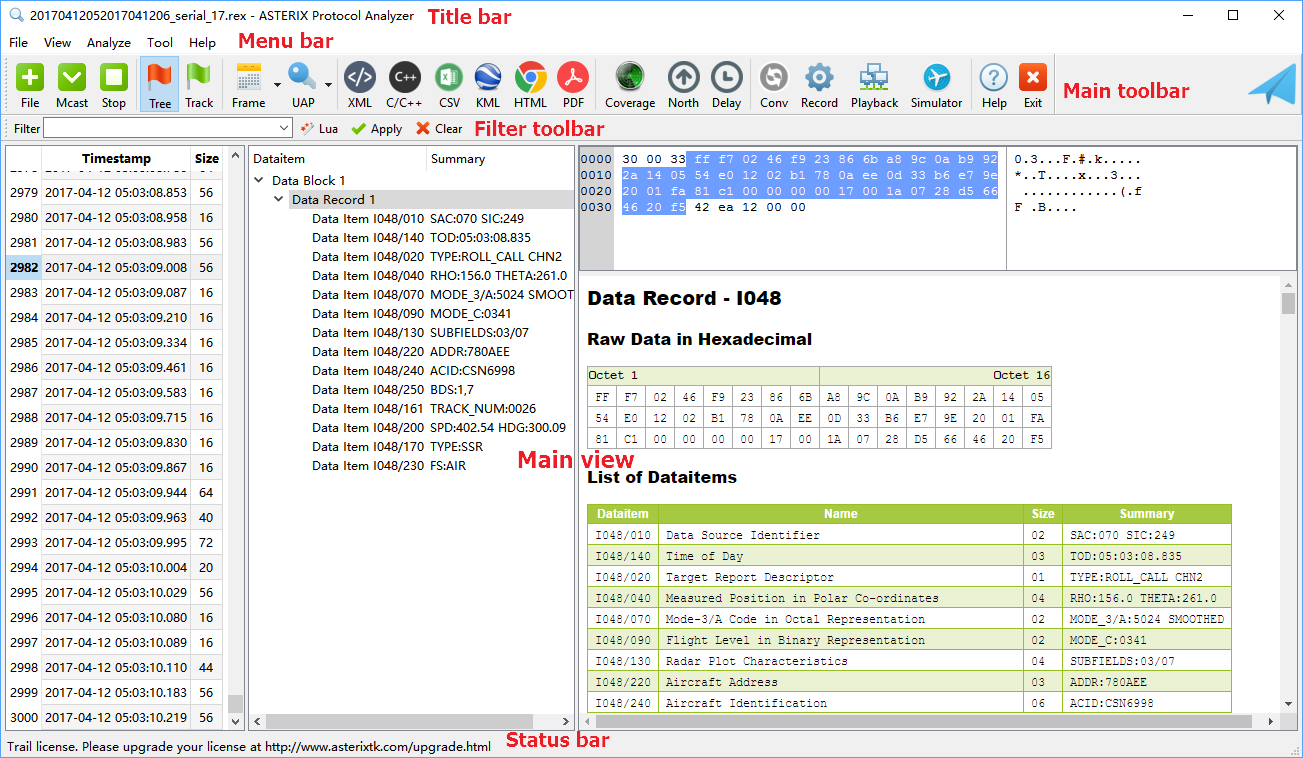Open the Tool menu
This screenshot has height=758, width=1303.
coord(160,43)
